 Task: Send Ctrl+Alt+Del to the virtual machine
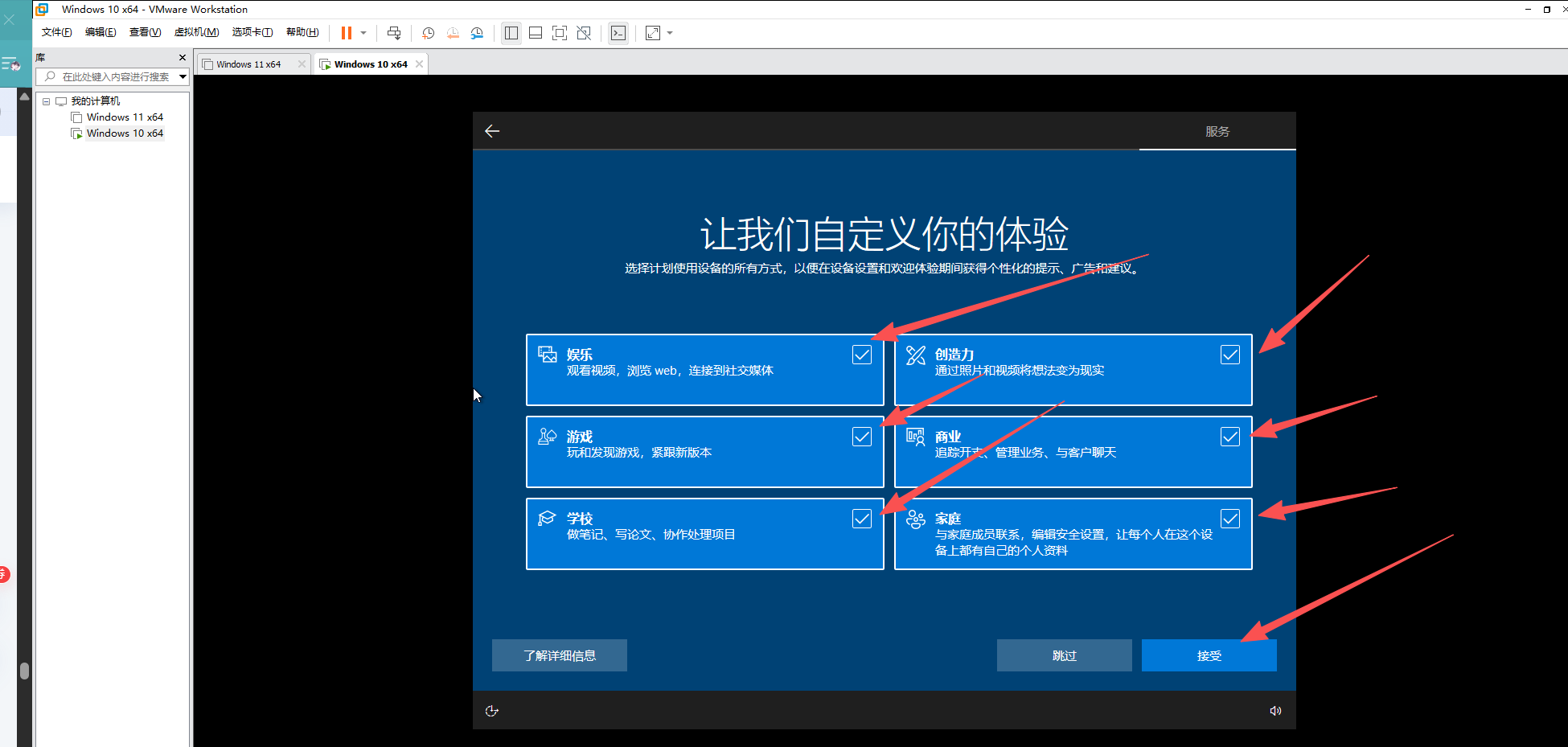[x=394, y=33]
